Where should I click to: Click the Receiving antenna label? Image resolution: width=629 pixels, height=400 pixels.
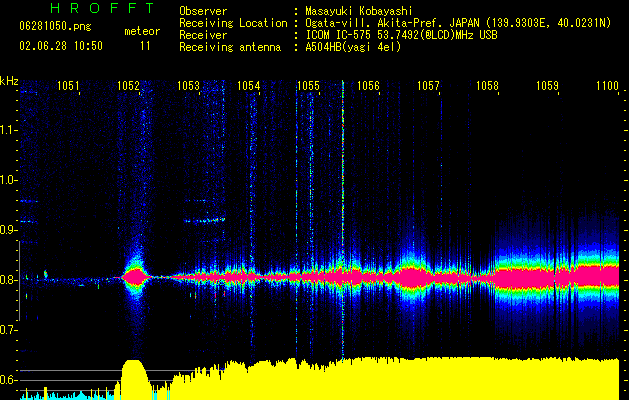(x=230, y=47)
